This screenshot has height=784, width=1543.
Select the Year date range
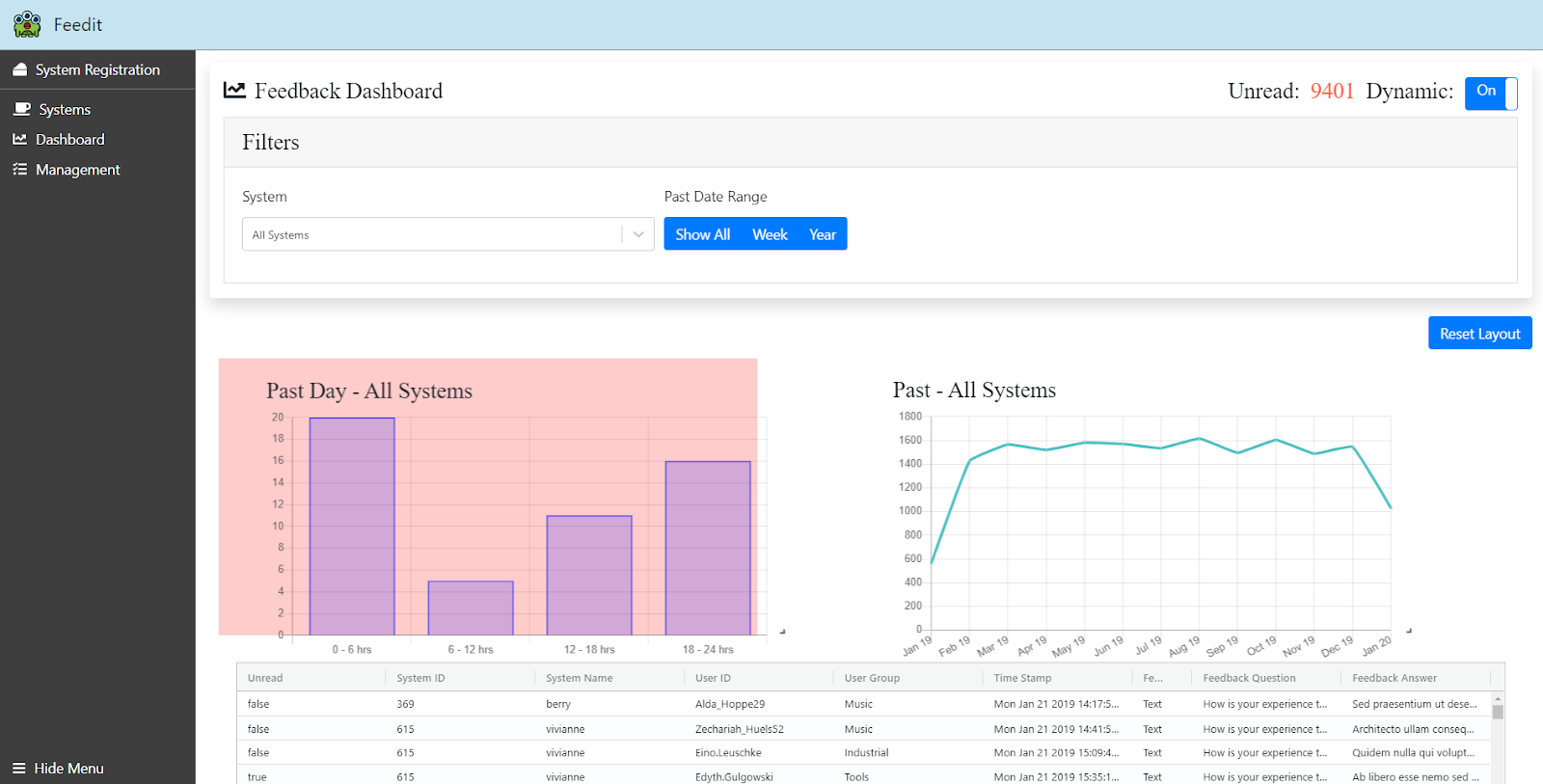pos(823,234)
